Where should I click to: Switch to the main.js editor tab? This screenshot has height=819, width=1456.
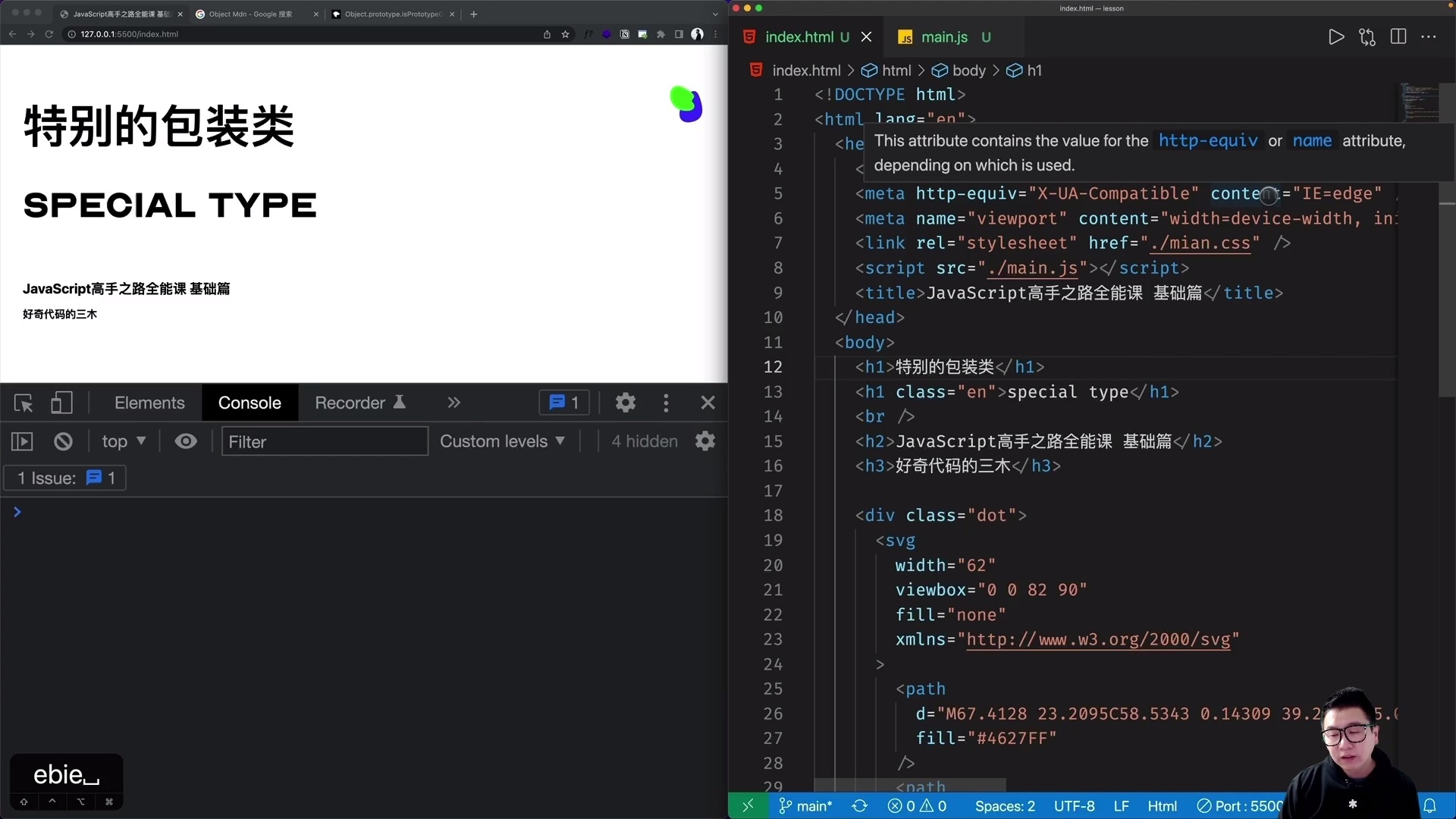(x=946, y=36)
